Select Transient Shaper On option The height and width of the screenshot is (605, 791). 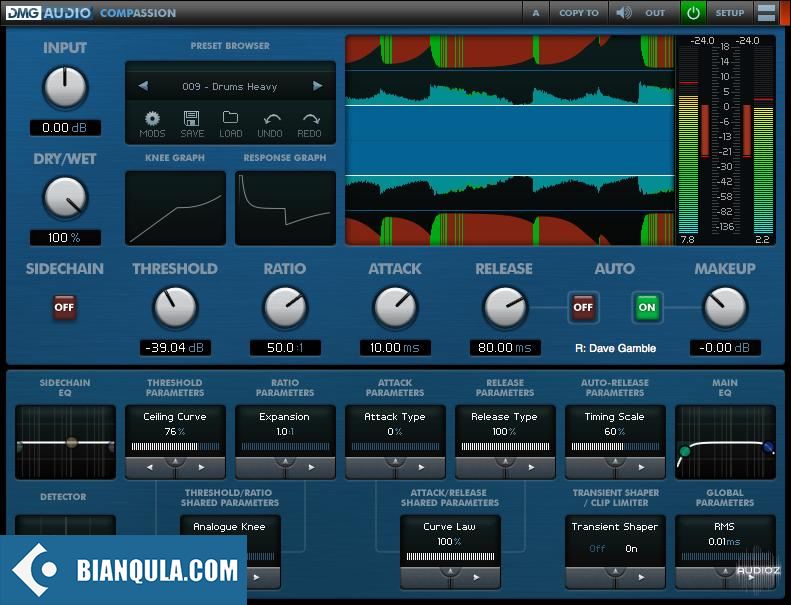tap(631, 548)
